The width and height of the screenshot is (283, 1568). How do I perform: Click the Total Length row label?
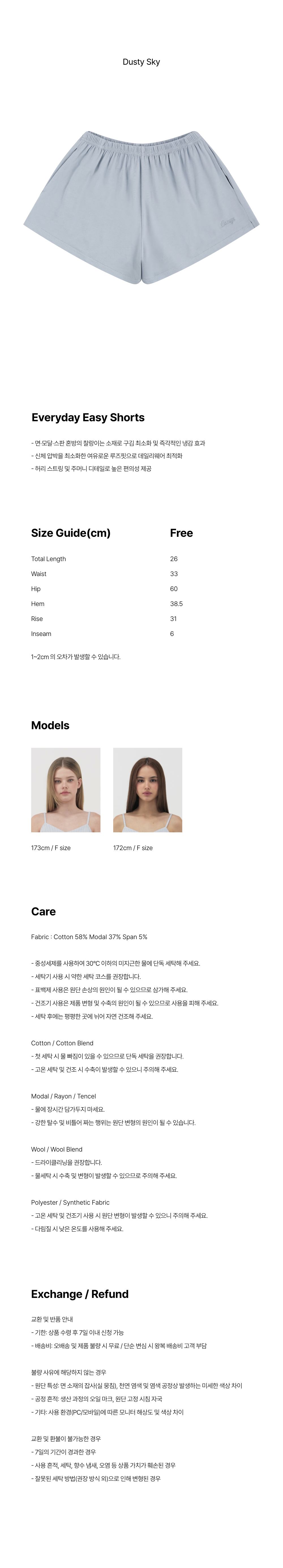[x=48, y=559]
